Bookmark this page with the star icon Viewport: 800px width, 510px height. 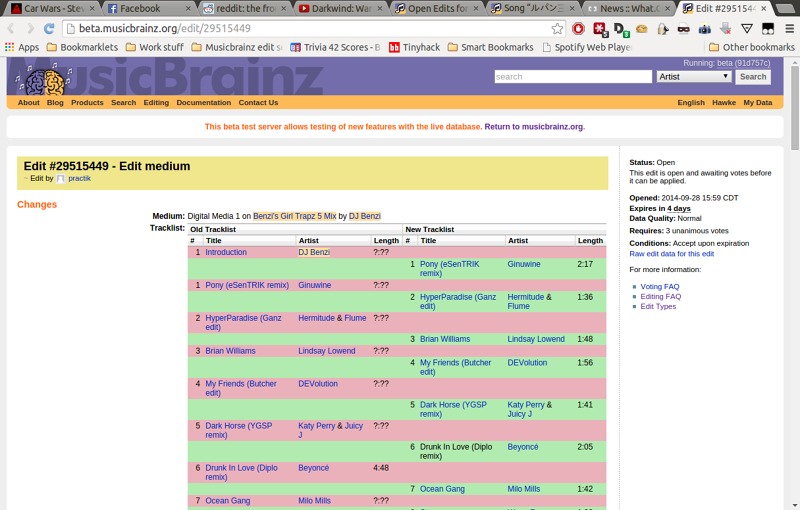(557, 29)
